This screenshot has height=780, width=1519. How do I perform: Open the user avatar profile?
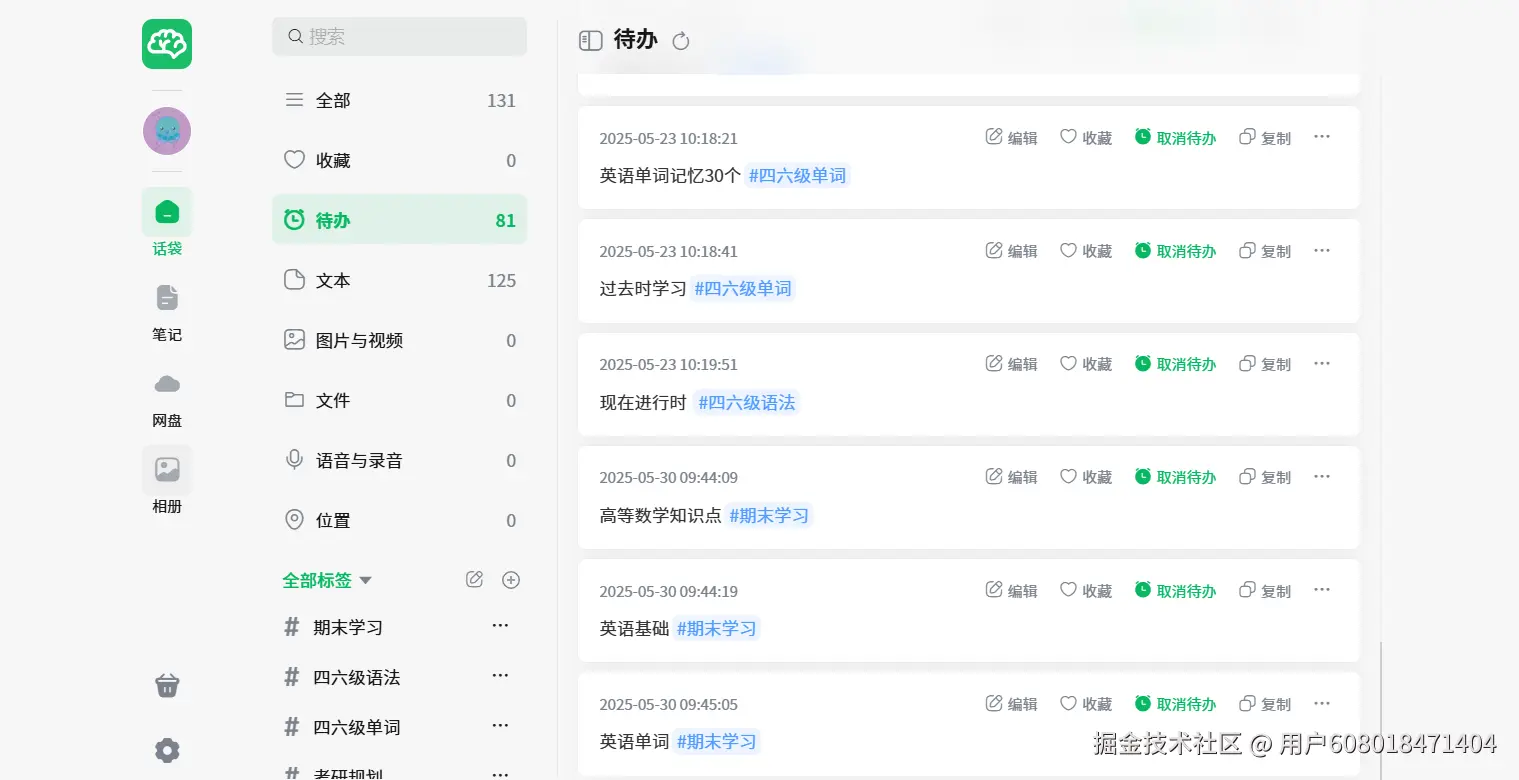click(x=167, y=131)
